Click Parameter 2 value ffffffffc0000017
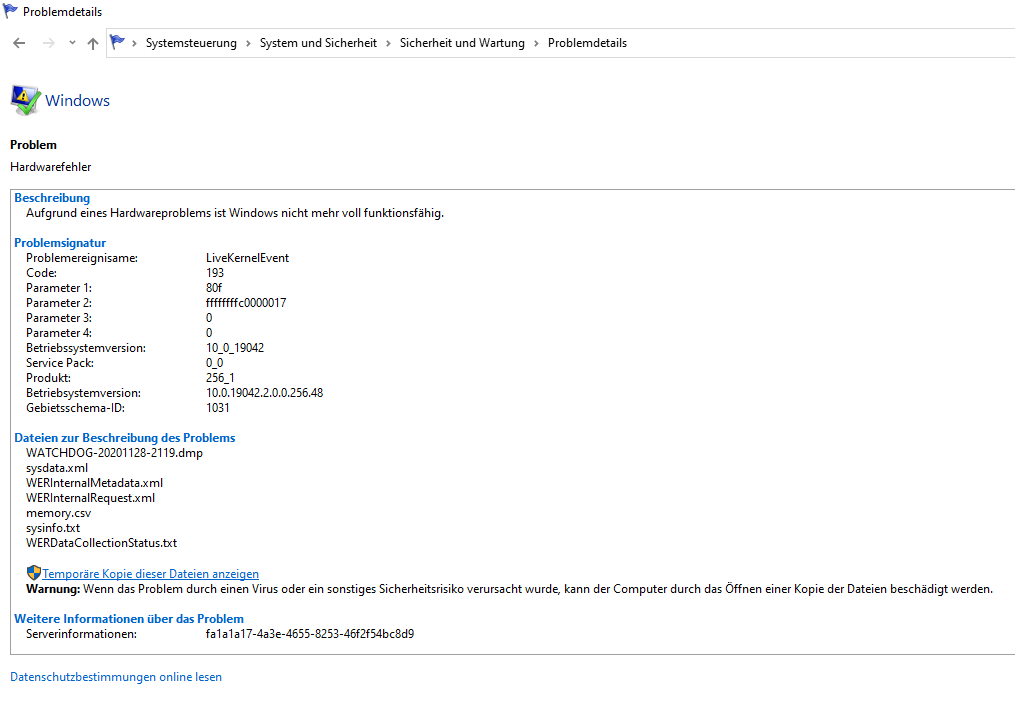 [x=246, y=303]
